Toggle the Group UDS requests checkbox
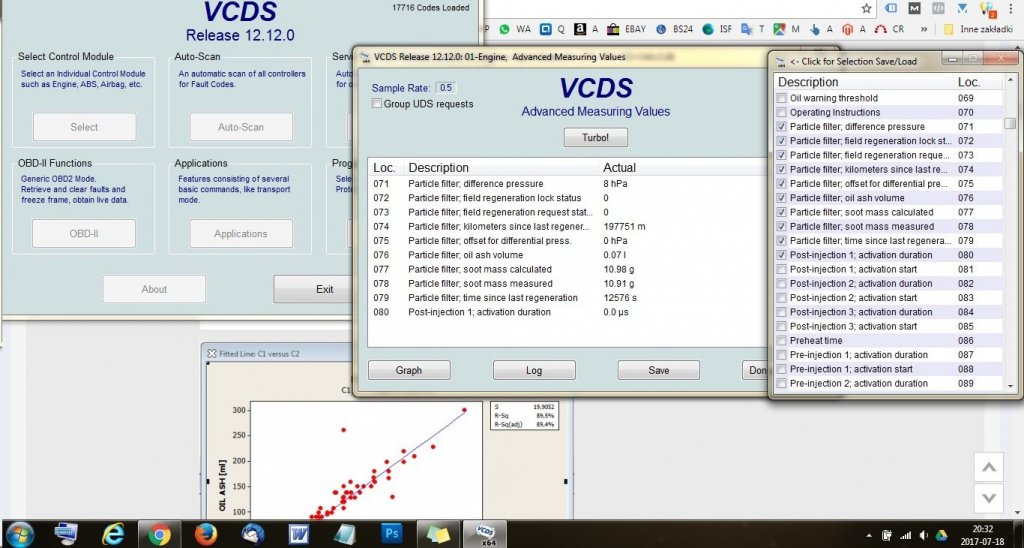 377,103
